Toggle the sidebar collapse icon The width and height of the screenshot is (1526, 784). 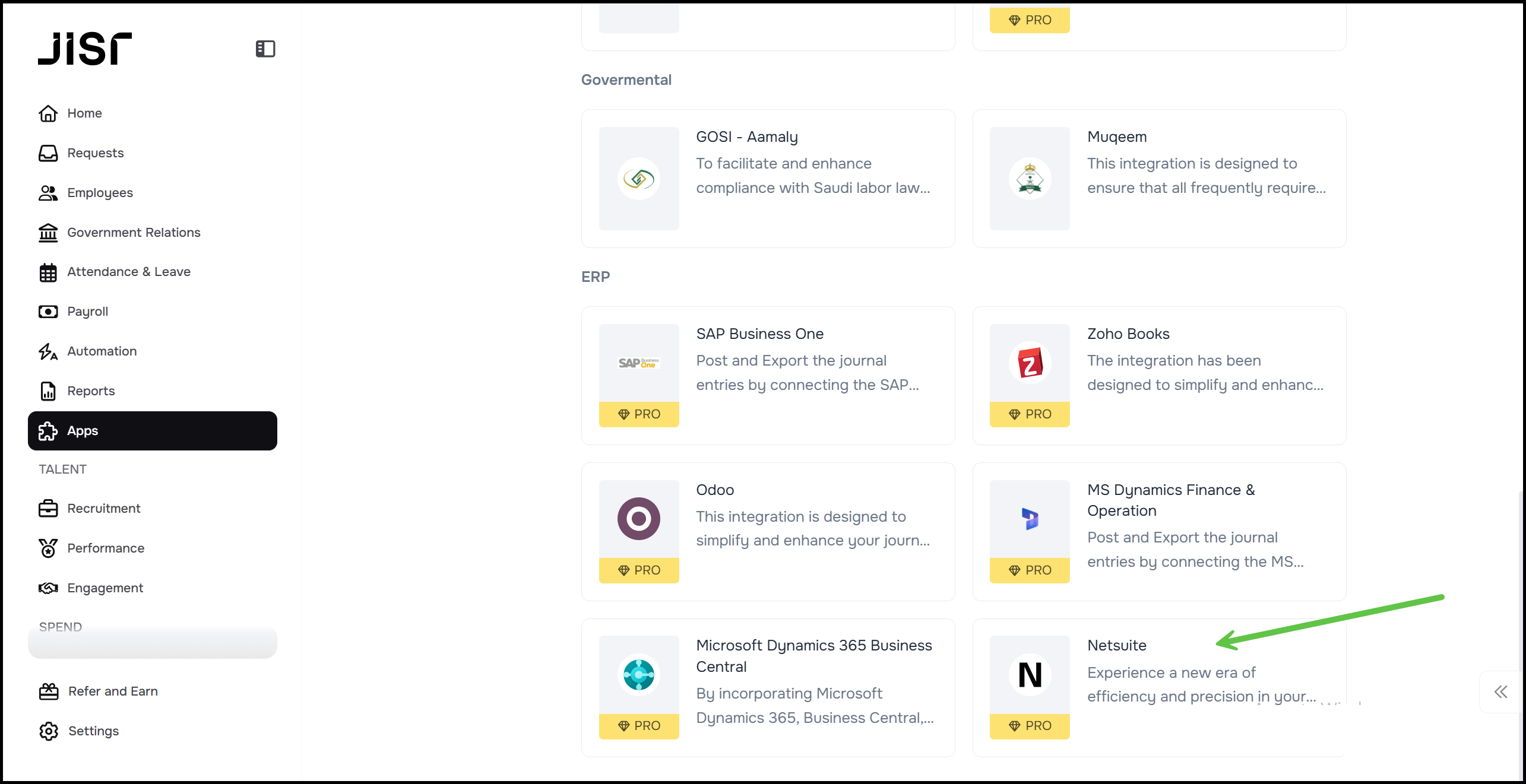[x=265, y=49]
